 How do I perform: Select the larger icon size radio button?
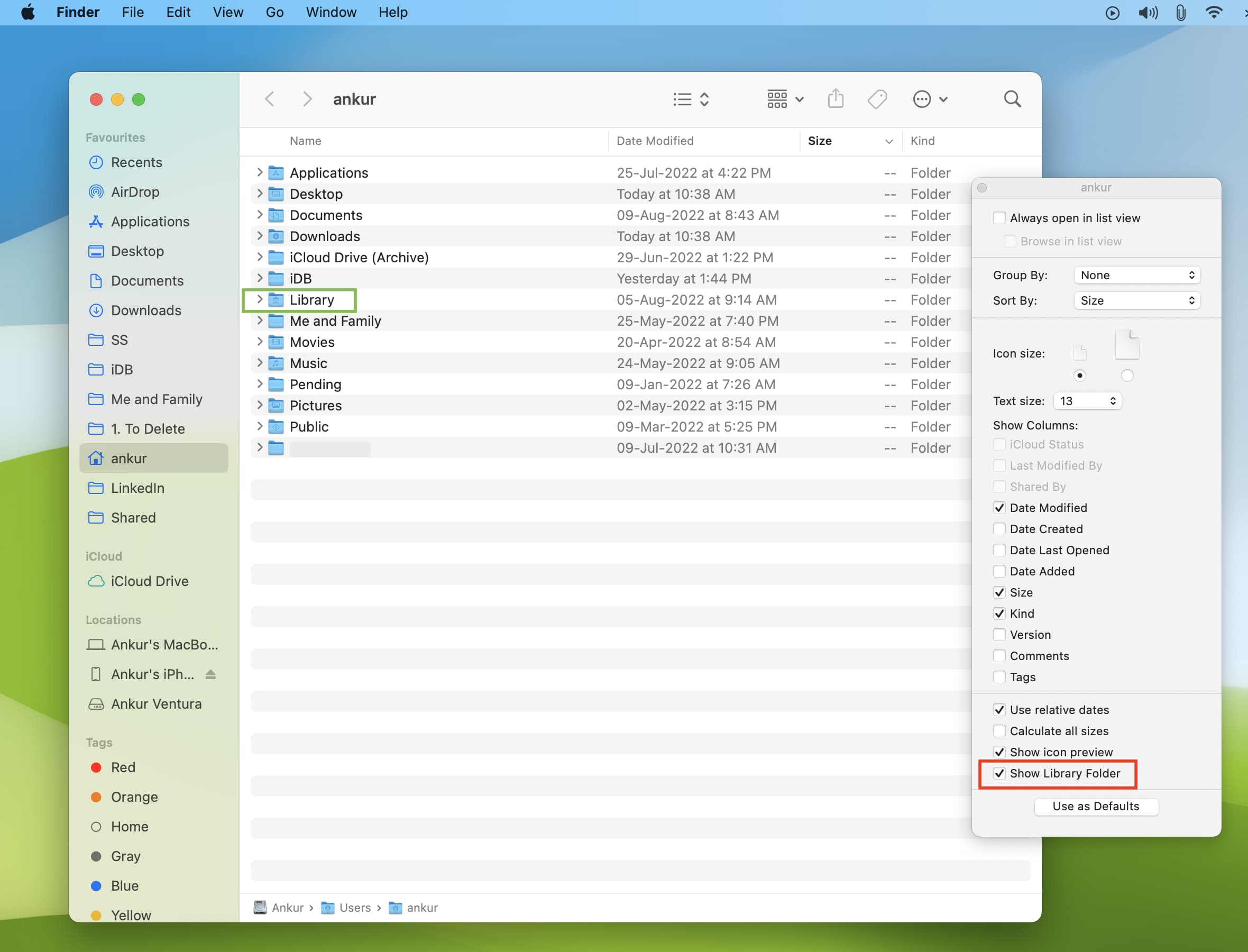coord(1127,375)
